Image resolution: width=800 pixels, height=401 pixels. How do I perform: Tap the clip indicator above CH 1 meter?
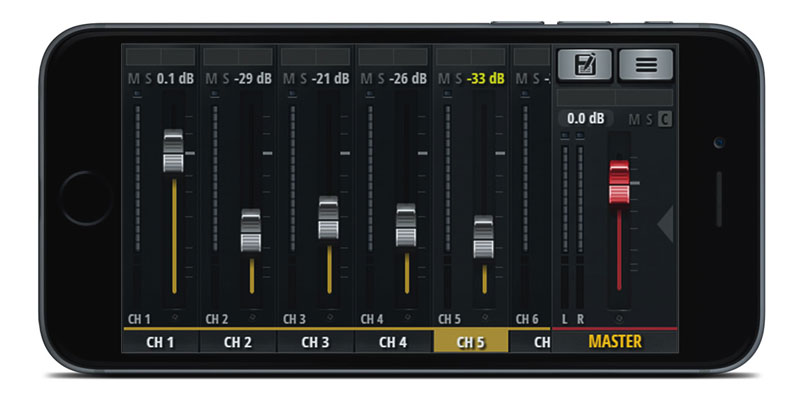(x=138, y=94)
